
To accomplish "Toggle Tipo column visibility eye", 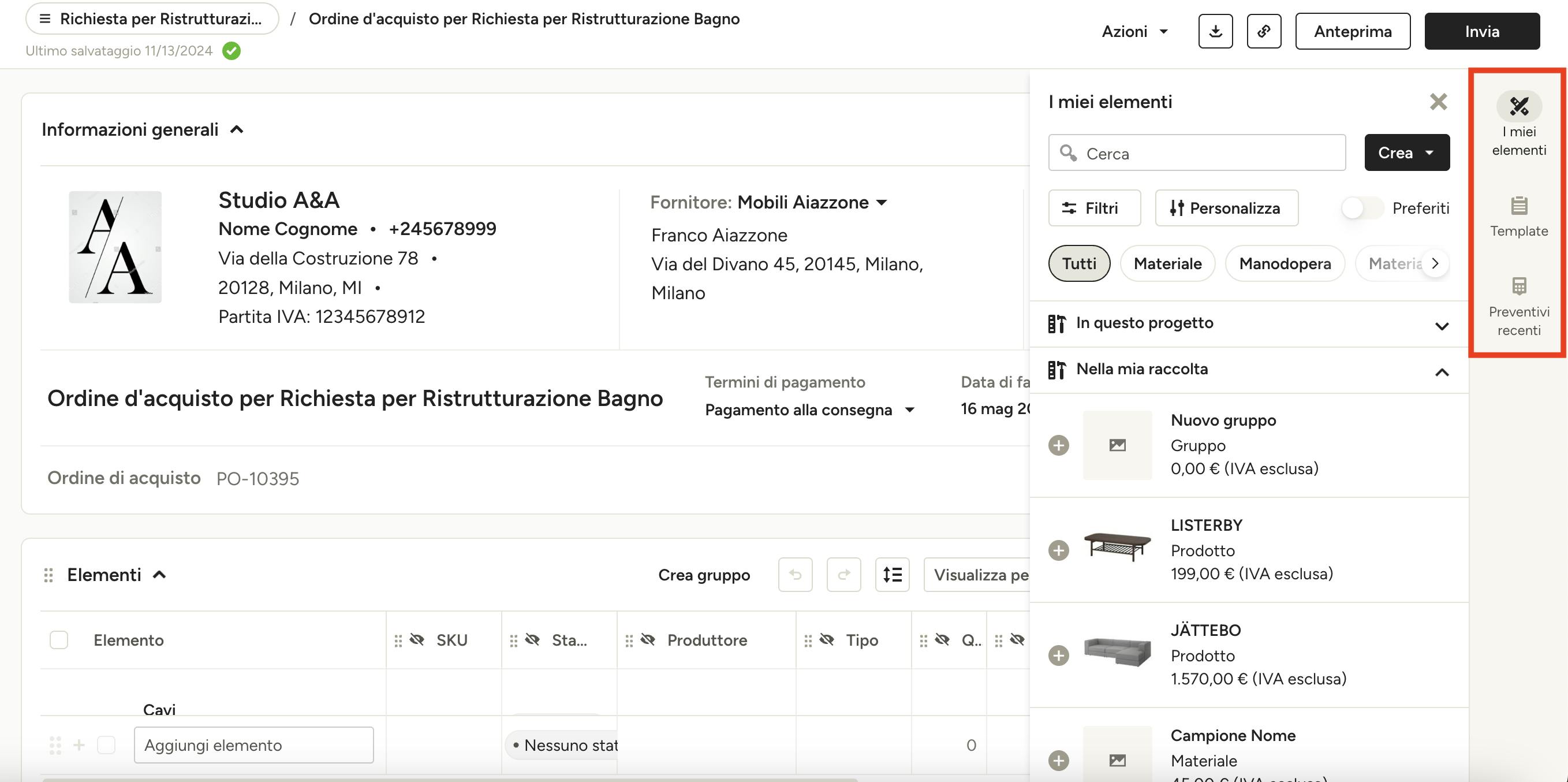I will tap(827, 639).
